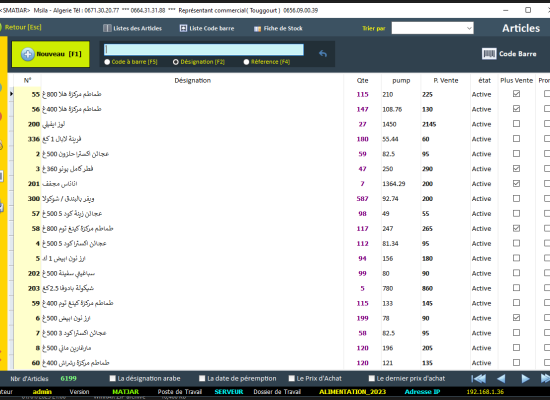Open Liste Code barre

[207, 28]
